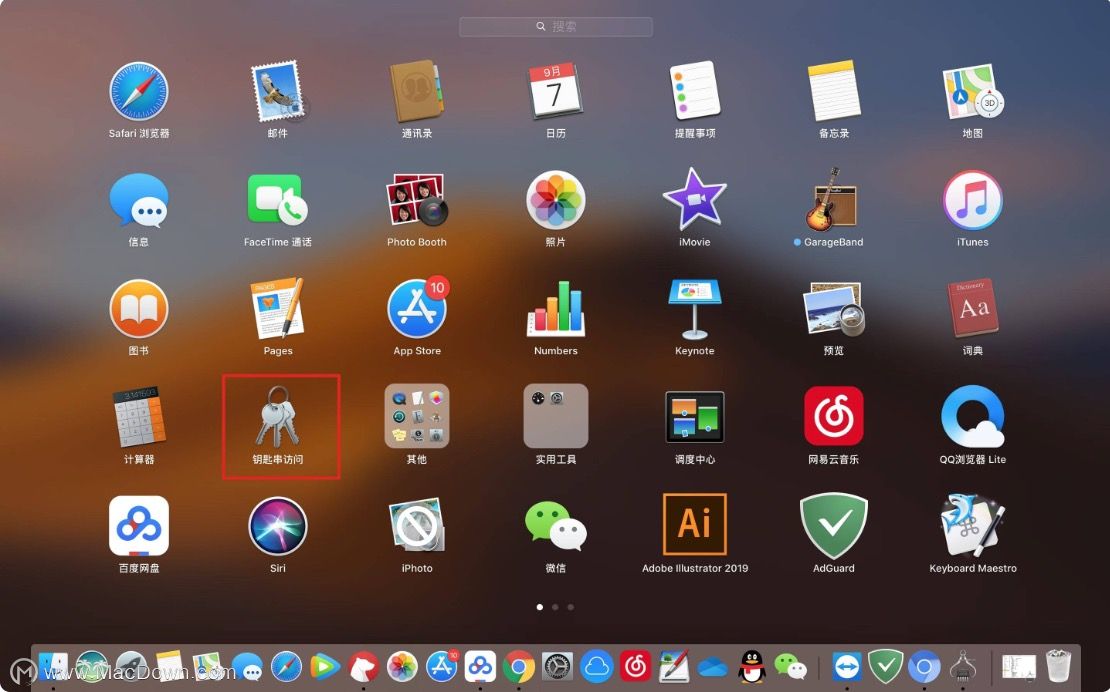Expand the 实用工具 Utilities folder
The image size is (1110, 692).
pyautogui.click(x=556, y=416)
